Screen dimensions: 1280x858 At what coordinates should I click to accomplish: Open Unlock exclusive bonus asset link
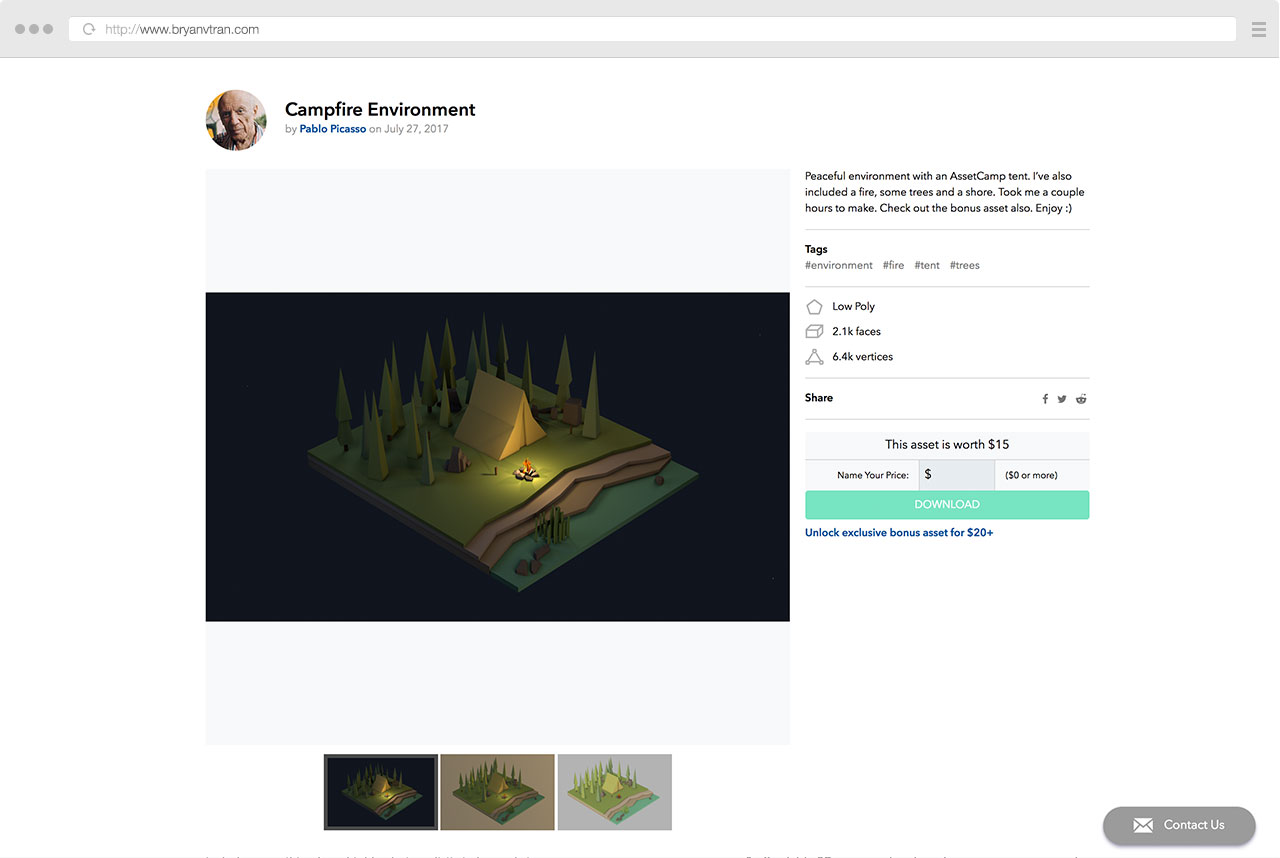pyautogui.click(x=899, y=533)
